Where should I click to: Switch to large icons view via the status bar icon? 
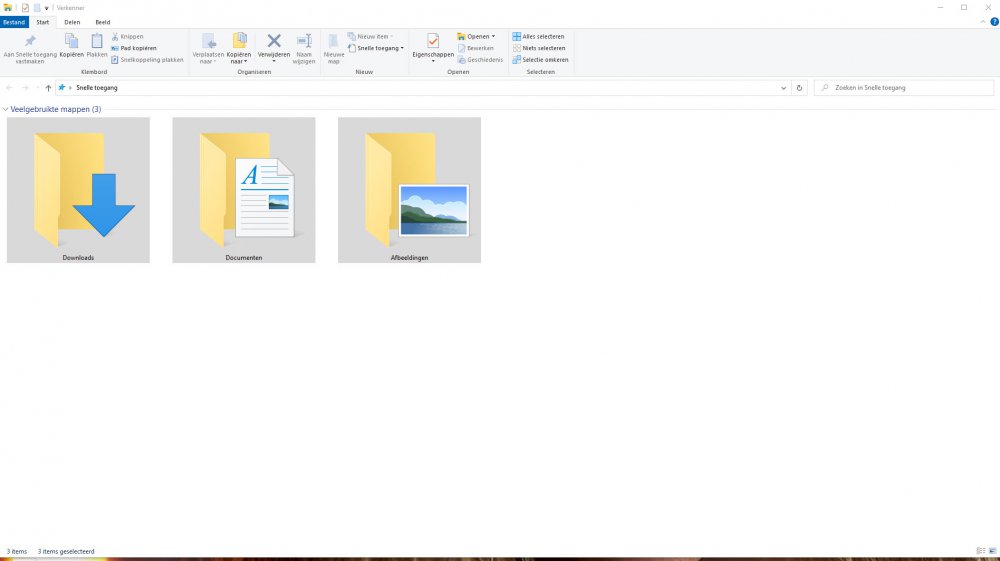click(992, 551)
